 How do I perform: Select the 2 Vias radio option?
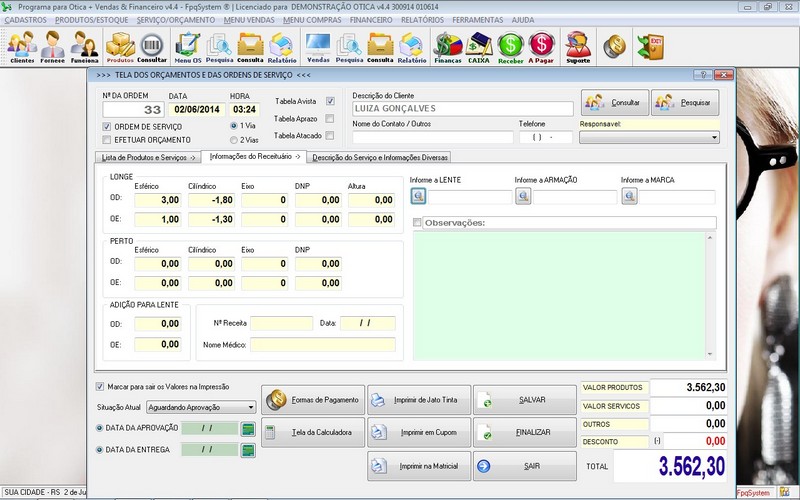(x=234, y=141)
